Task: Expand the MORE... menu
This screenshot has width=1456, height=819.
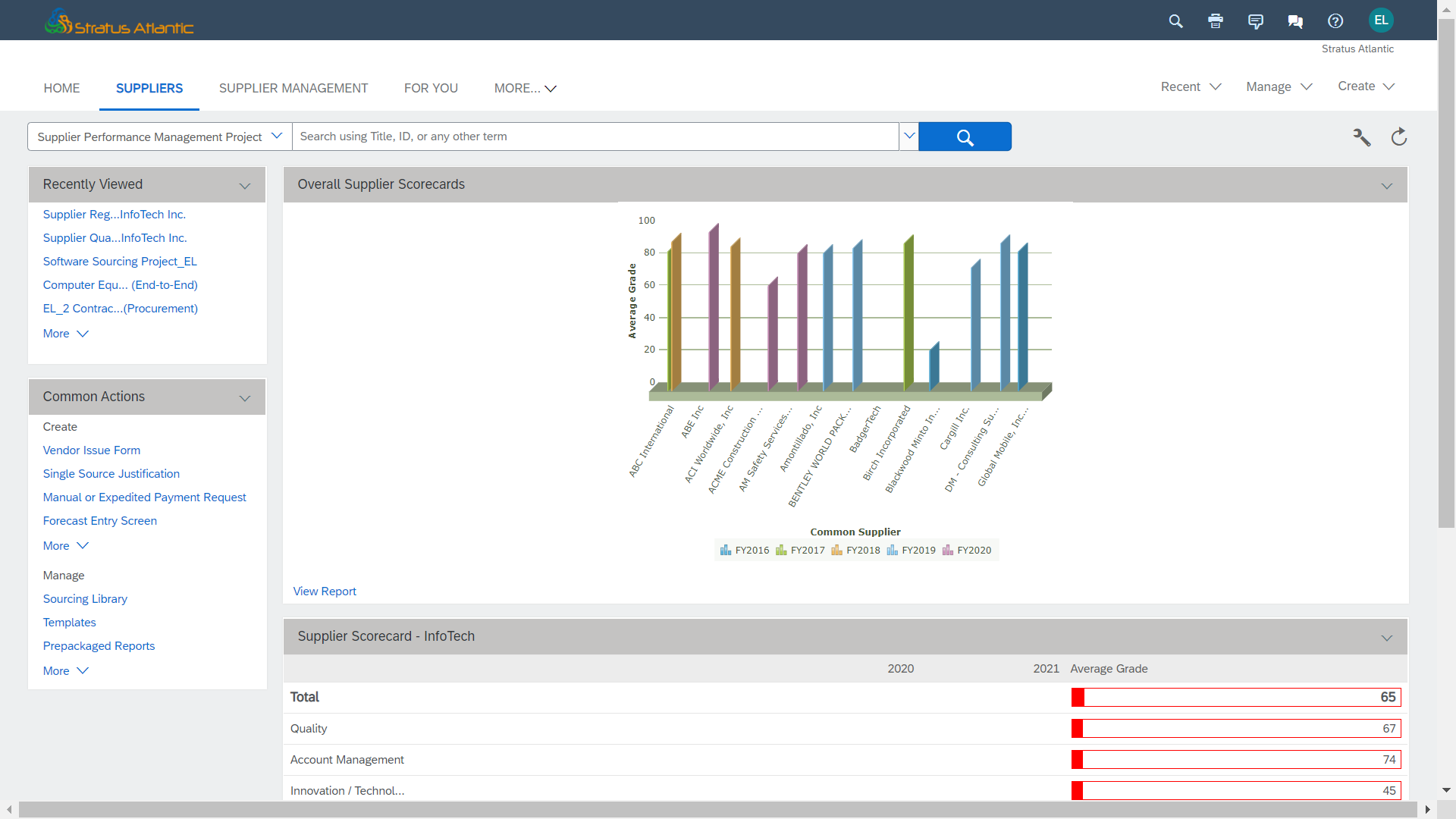Action: click(526, 88)
